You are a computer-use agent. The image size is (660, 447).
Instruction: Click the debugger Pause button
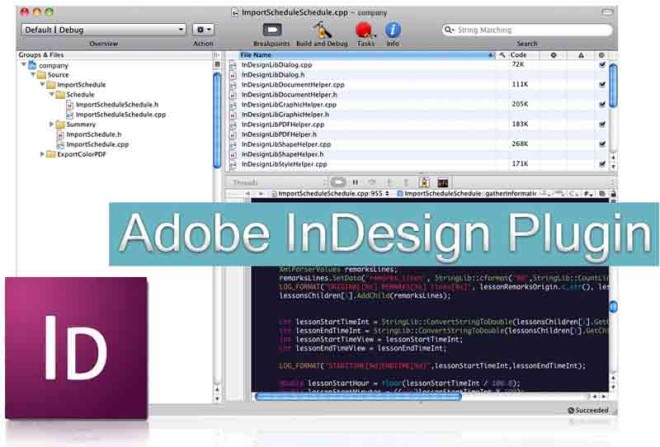coord(355,182)
